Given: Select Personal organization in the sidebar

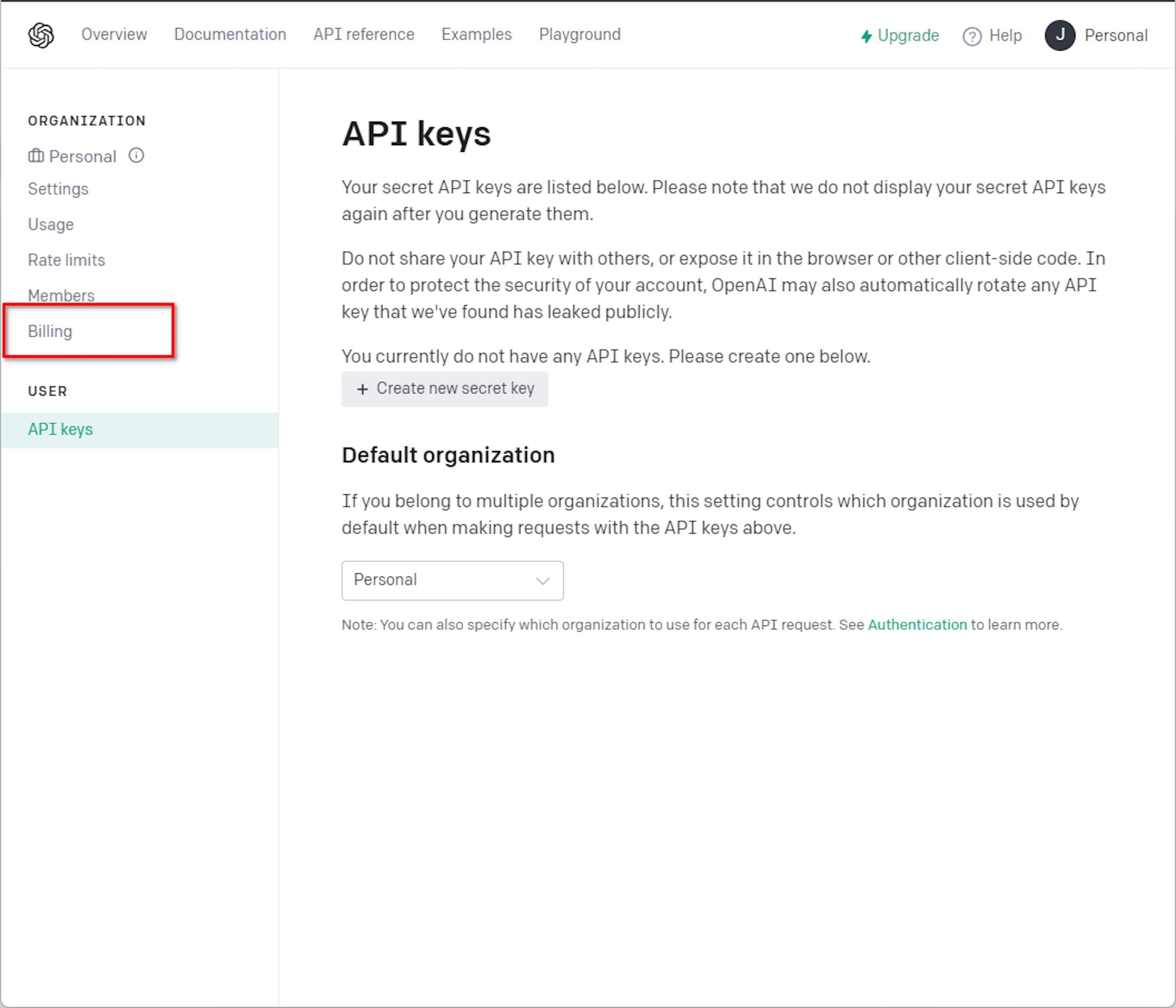Looking at the screenshot, I should [82, 156].
